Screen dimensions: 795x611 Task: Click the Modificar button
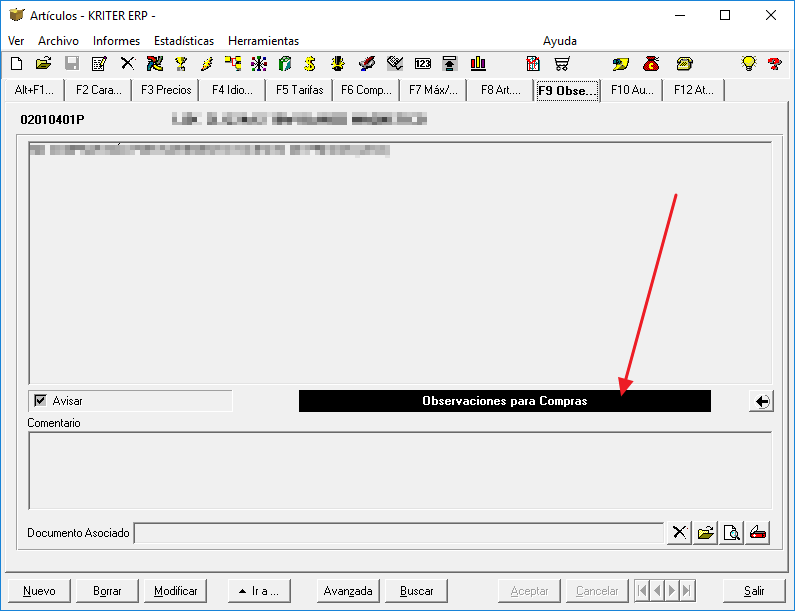pos(175,591)
